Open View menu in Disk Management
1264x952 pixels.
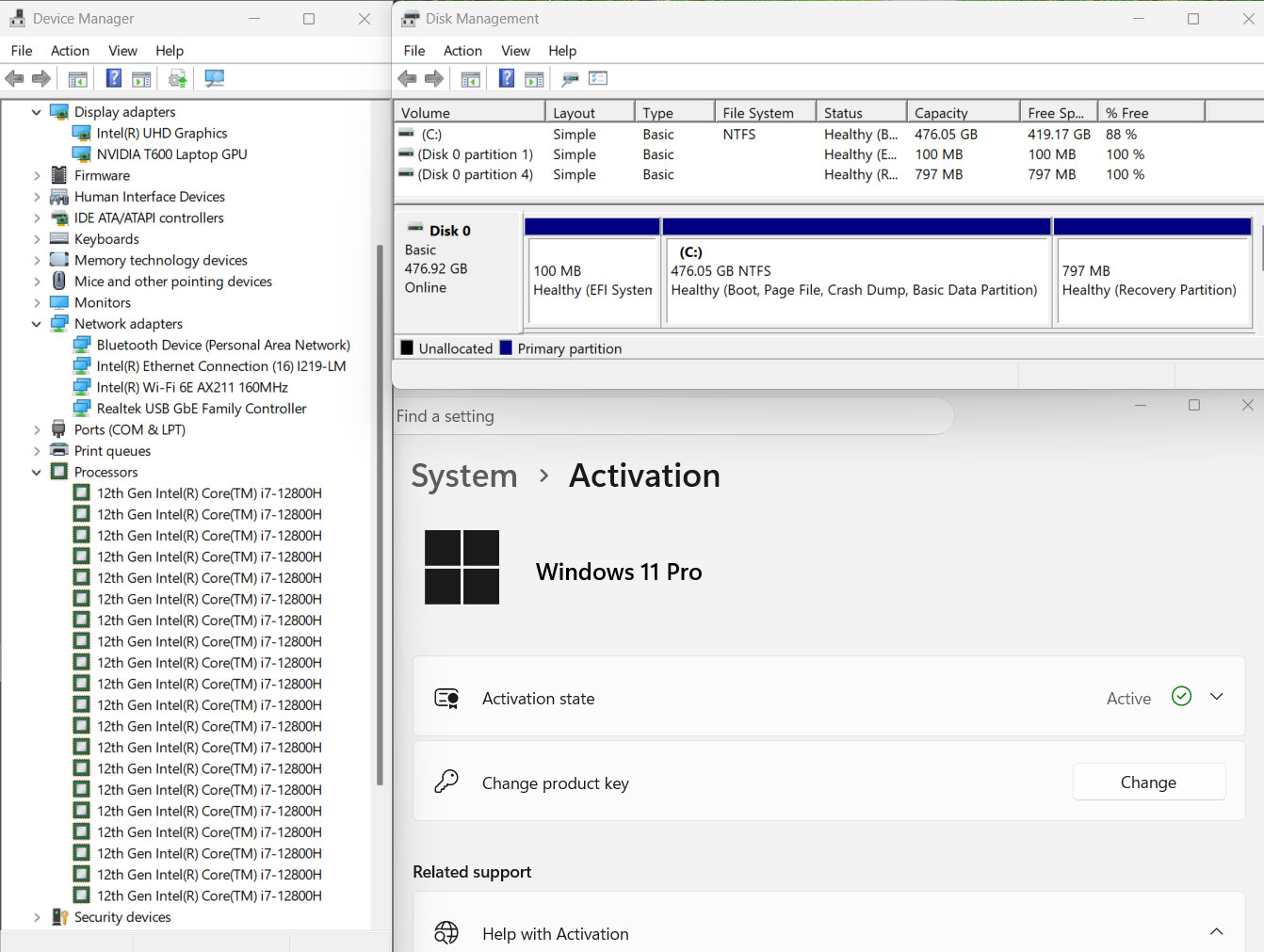pos(515,51)
